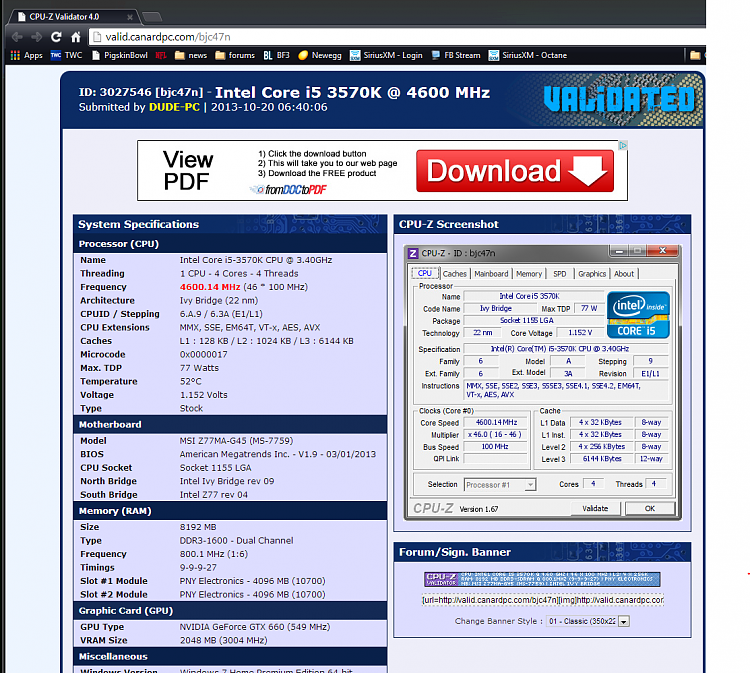Open the news bookmarks folder
Viewport: 750px width, 673px height.
[x=191, y=55]
